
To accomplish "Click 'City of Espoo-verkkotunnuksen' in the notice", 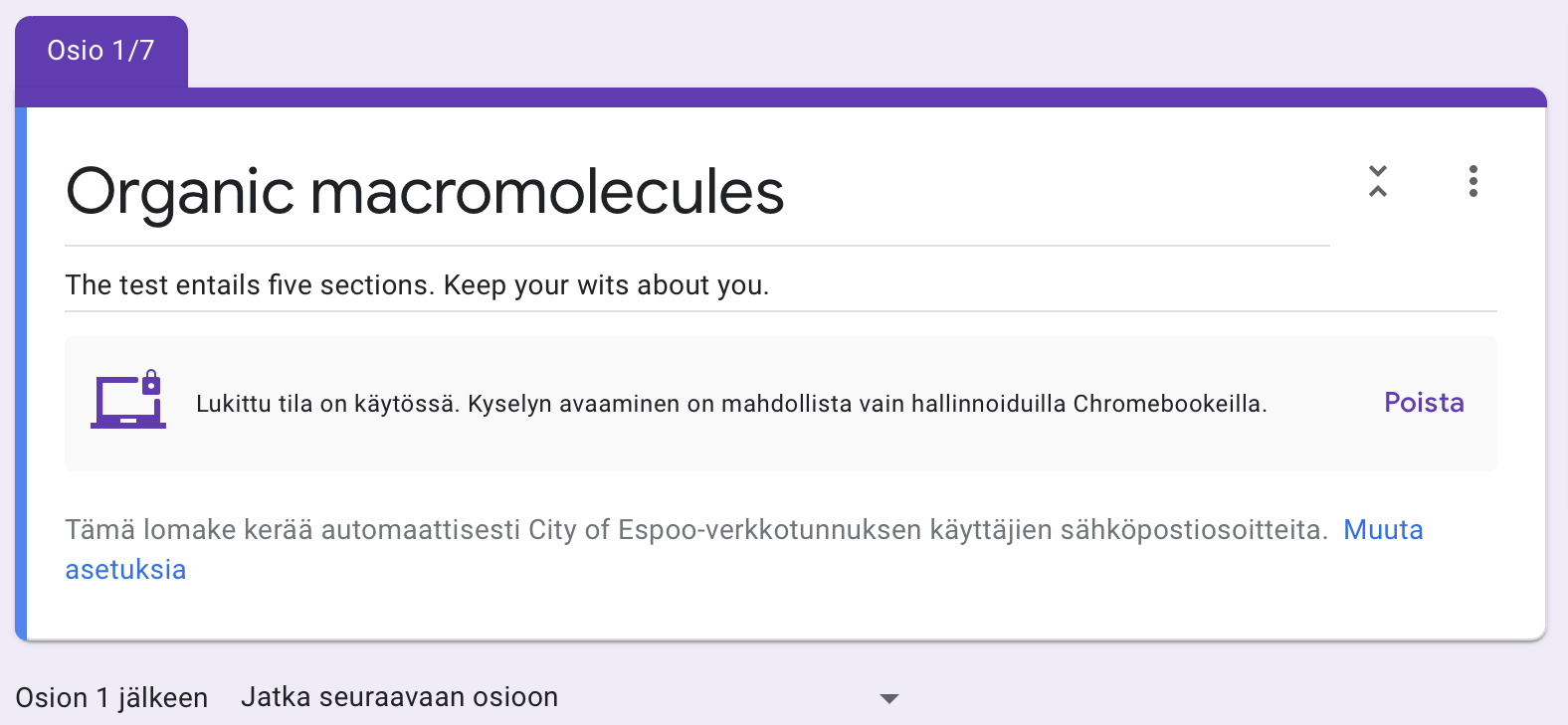I will [724, 530].
